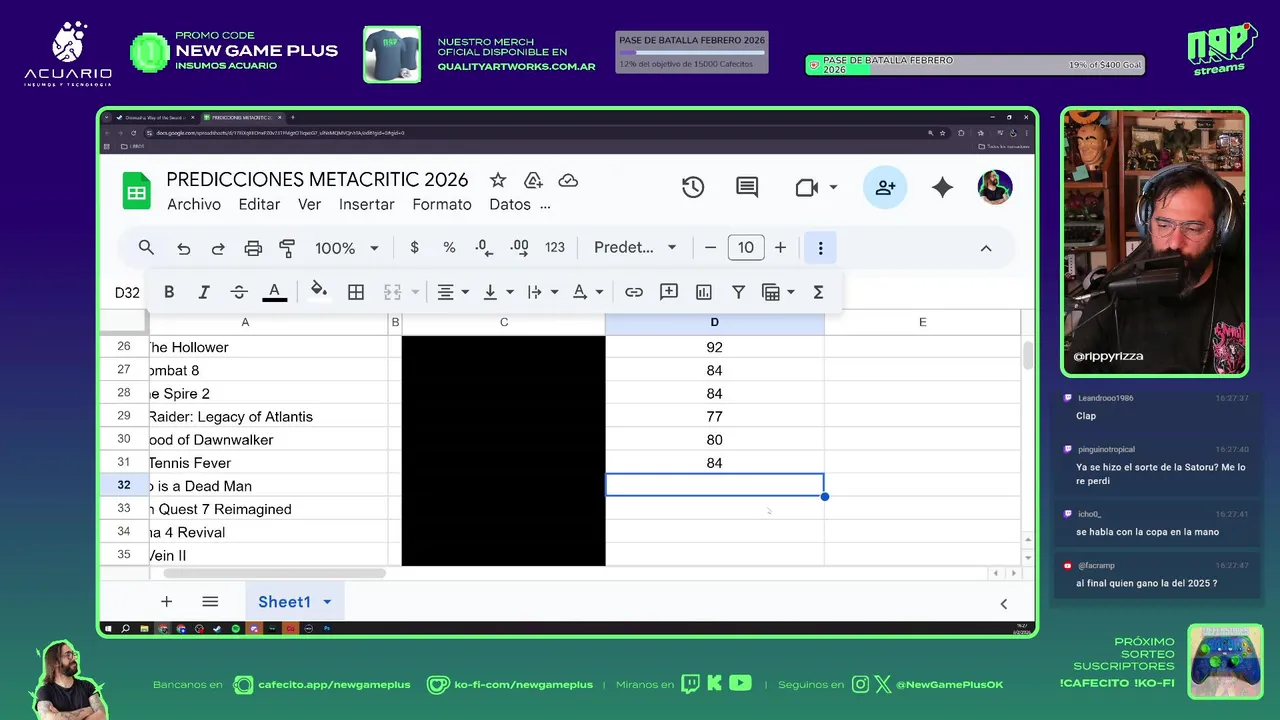Select cell D26 with value 92
The height and width of the screenshot is (720, 1280).
coord(714,347)
